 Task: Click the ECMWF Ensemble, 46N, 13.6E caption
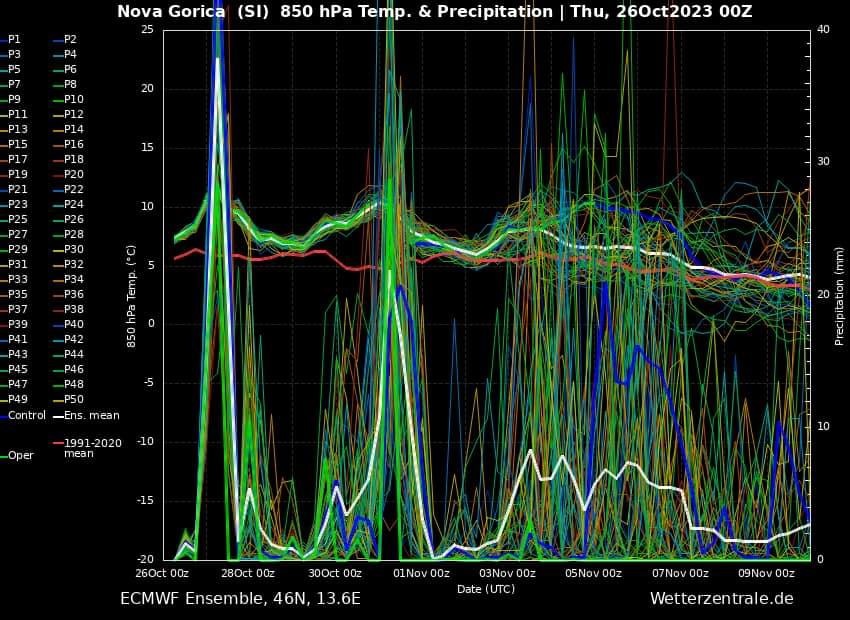(240, 598)
